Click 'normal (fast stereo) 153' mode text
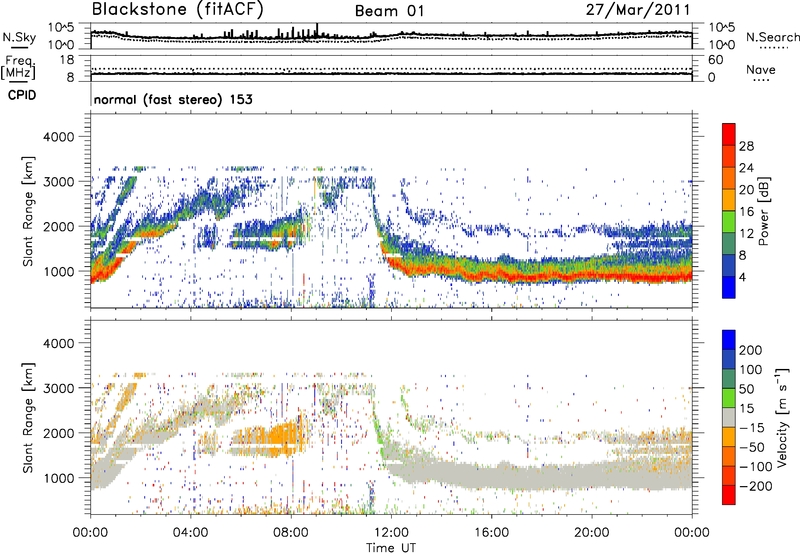 coord(173,99)
